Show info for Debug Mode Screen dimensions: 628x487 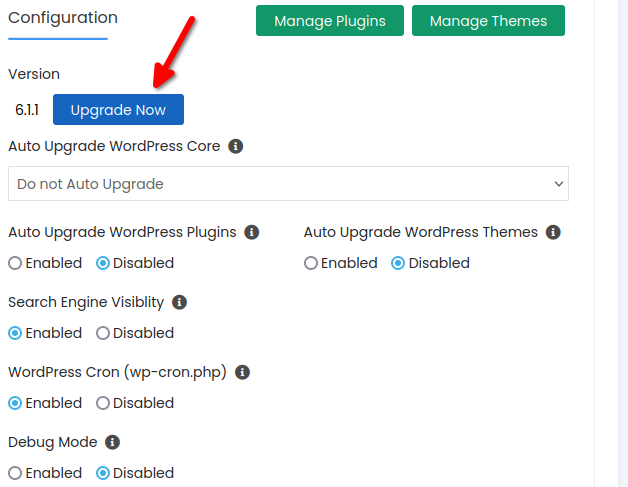[113, 443]
